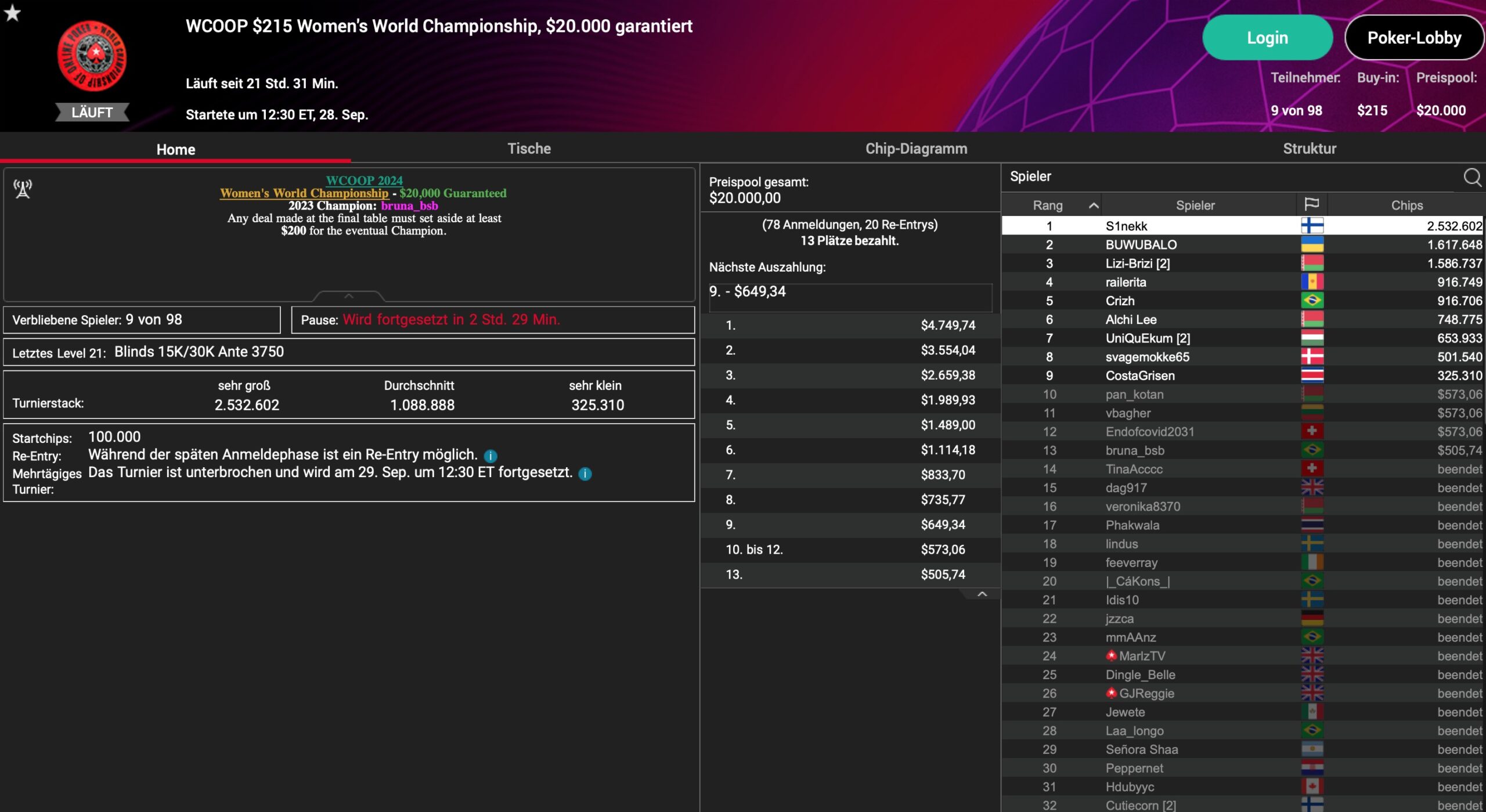
Task: Click the Finland flag next to S1nekk
Action: 1312,226
